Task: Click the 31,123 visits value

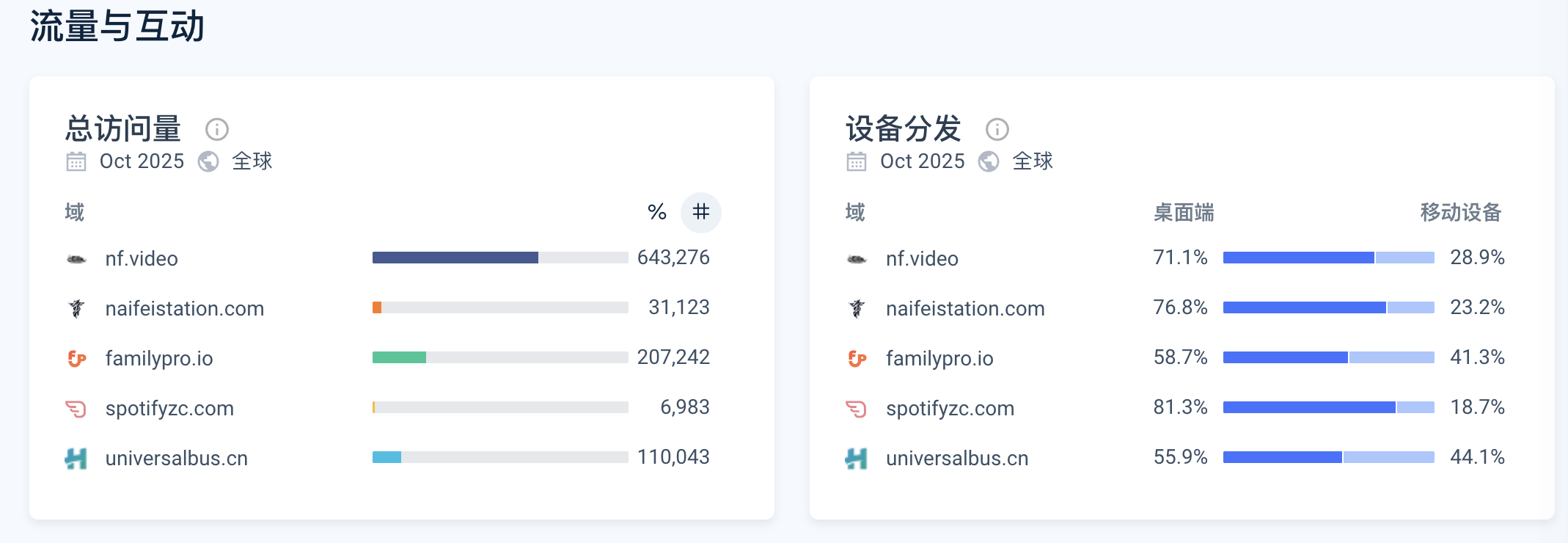Action: pos(679,307)
